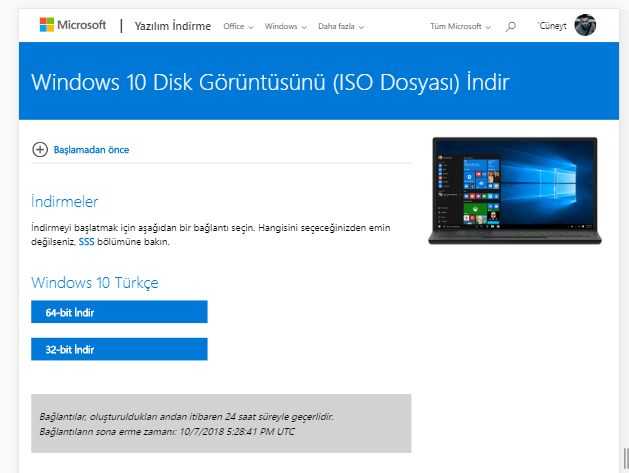
Task: Click the Windows 10 laptop image
Action: pyautogui.click(x=514, y=190)
